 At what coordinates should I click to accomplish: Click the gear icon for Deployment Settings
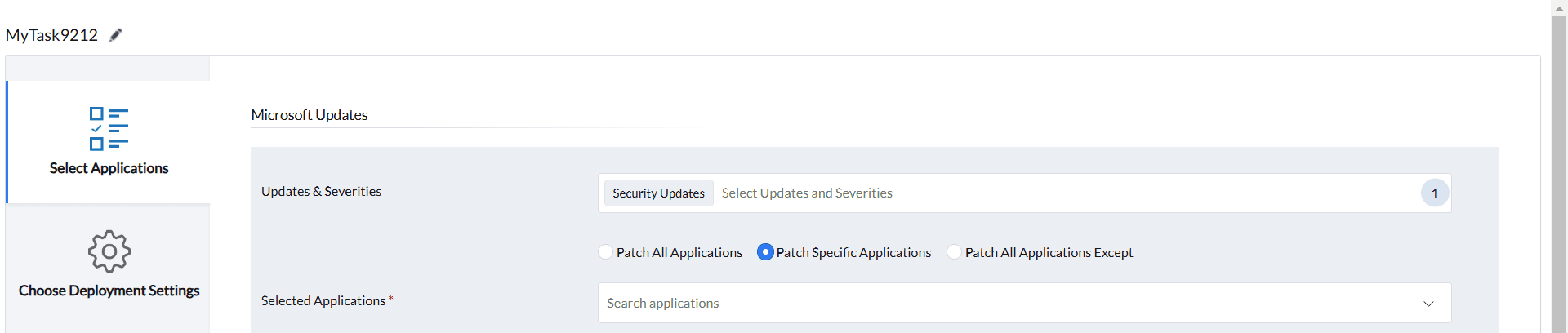tap(109, 251)
